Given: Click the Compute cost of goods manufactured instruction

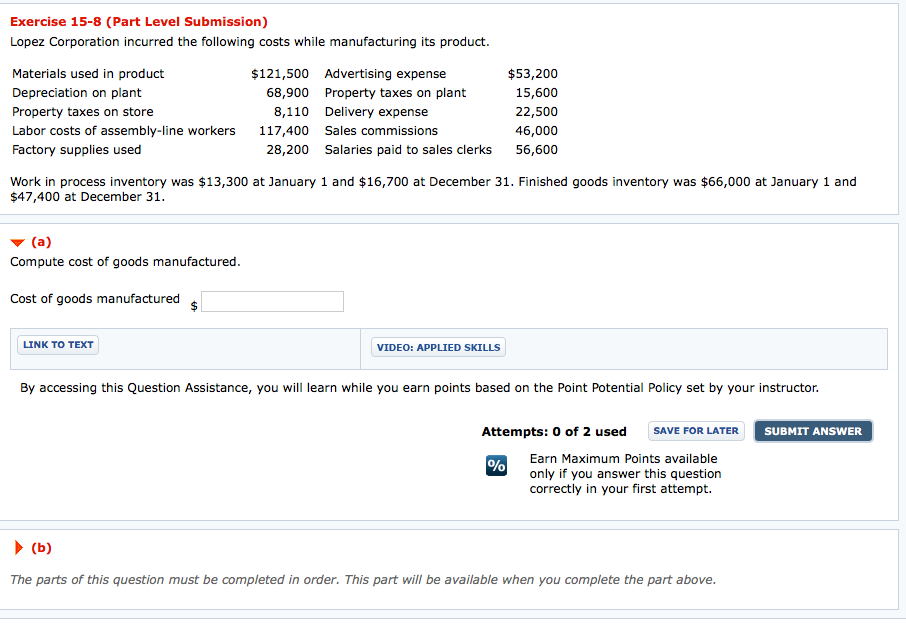Looking at the screenshot, I should coord(125,262).
